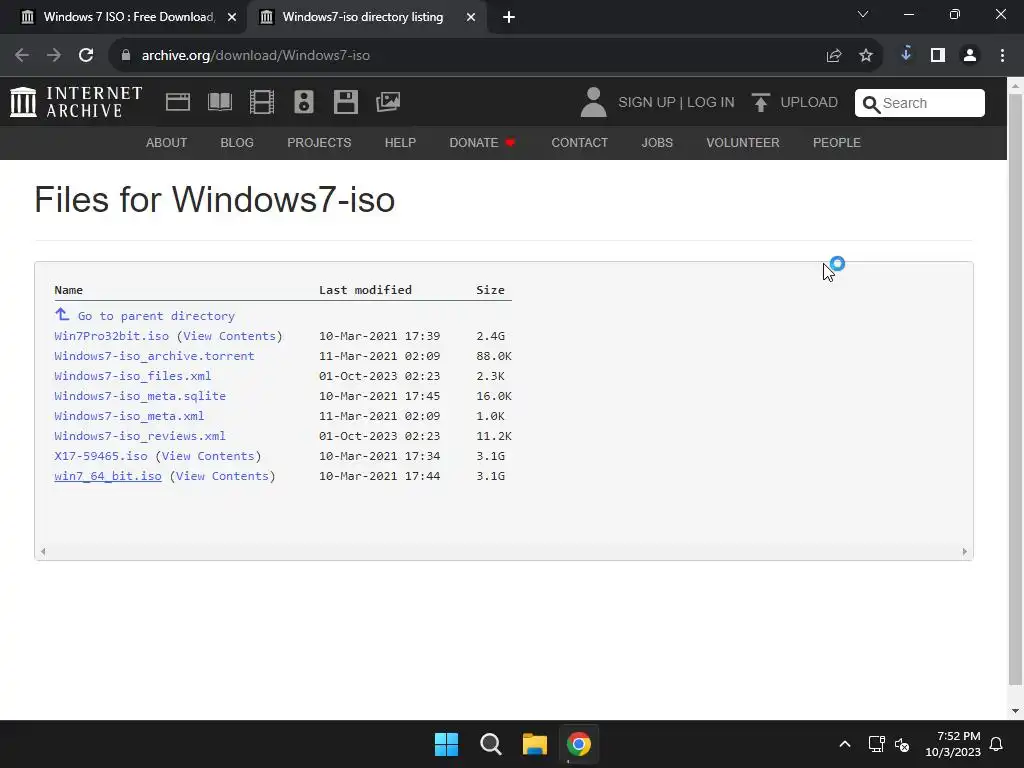Click the user avatar icon
This screenshot has width=1024, height=768.
click(x=593, y=103)
